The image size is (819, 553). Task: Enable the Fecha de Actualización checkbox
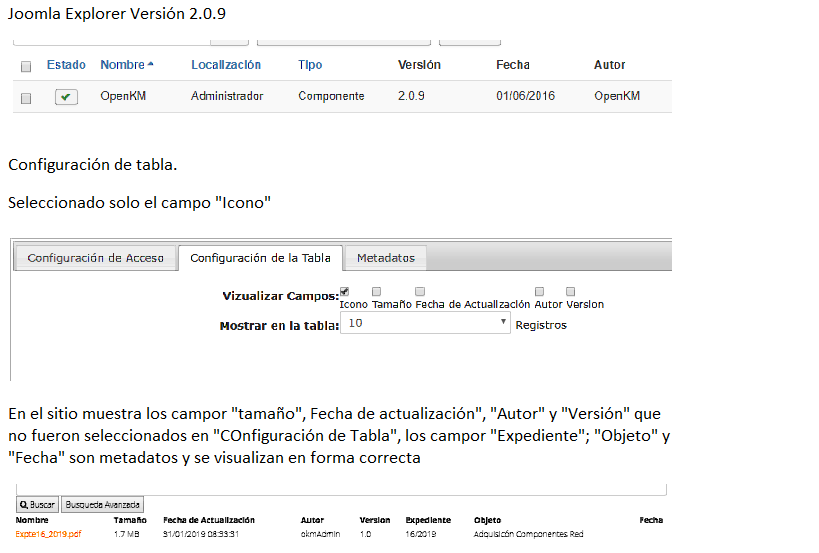pos(420,292)
